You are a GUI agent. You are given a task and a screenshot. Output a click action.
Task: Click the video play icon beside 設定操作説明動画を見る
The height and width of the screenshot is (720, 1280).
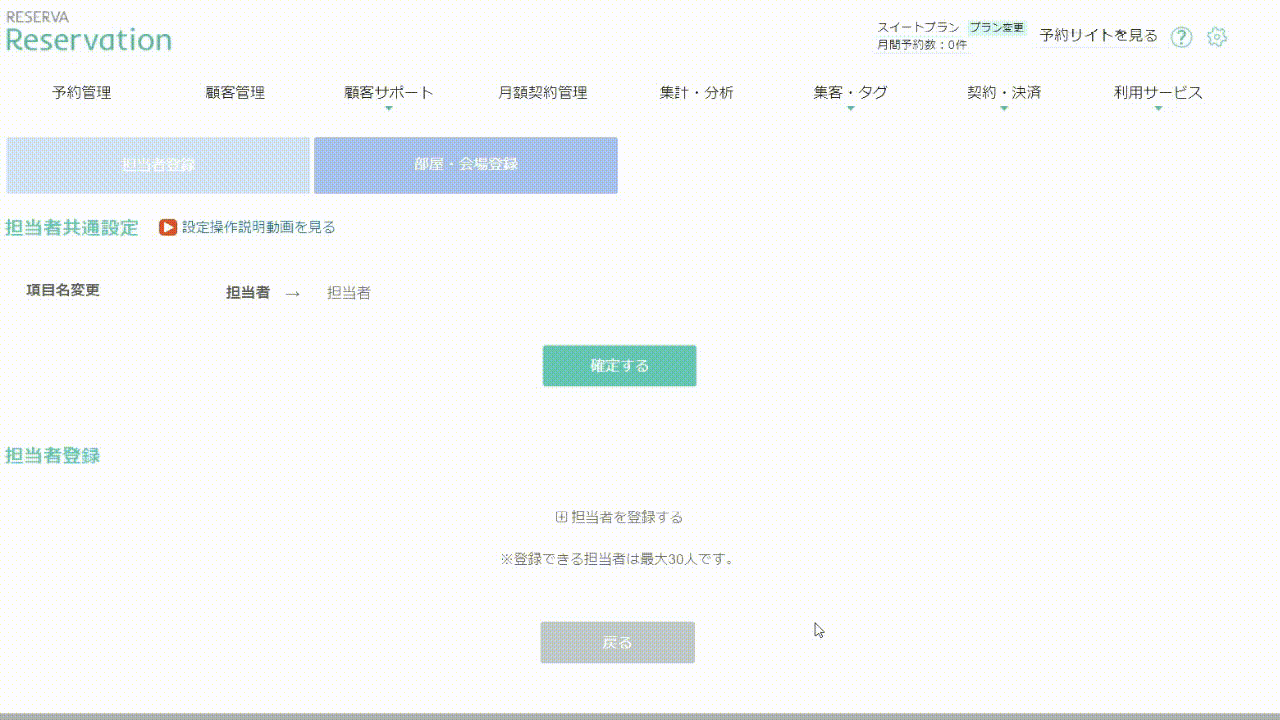click(168, 227)
